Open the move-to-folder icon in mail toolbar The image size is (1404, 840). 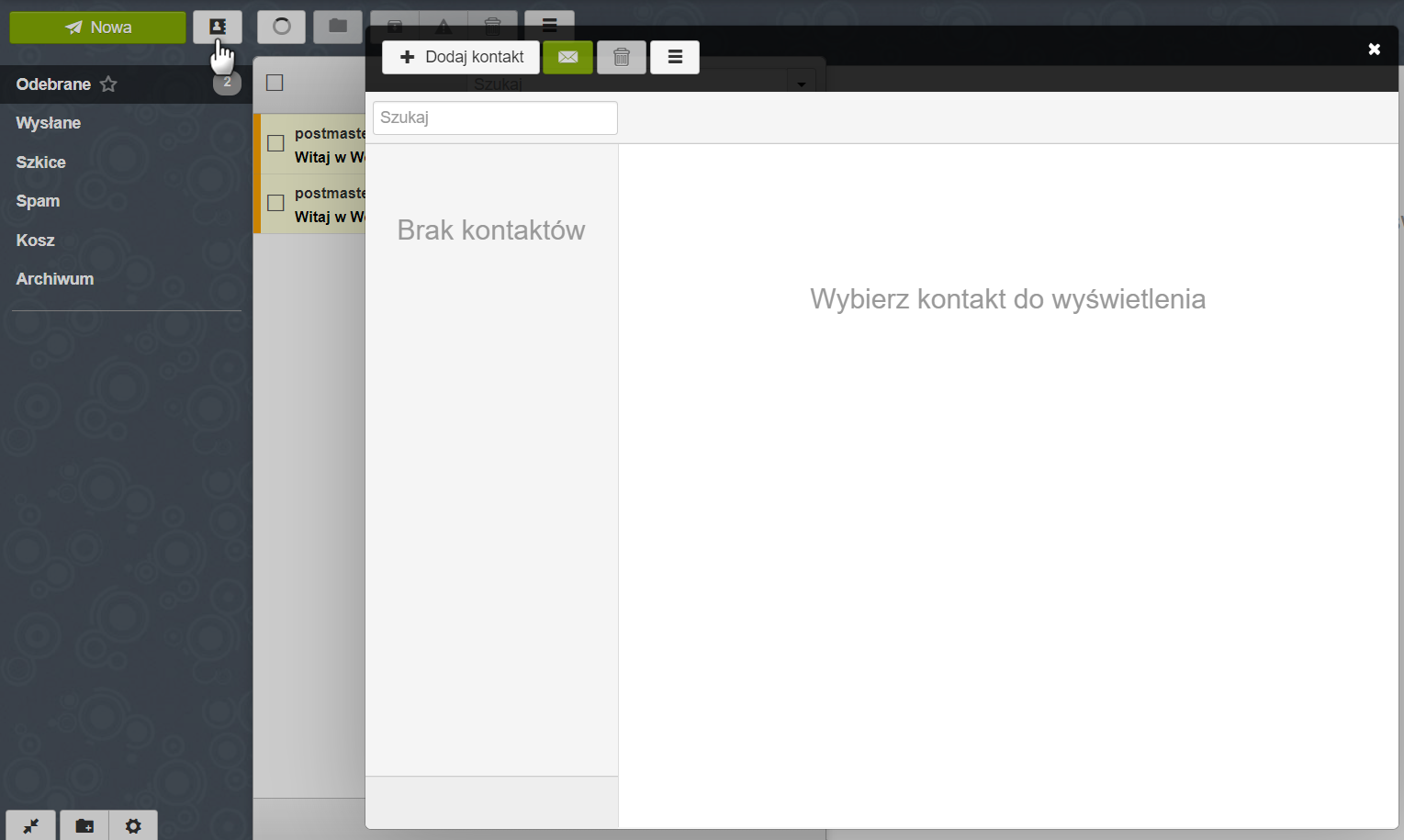tap(338, 25)
